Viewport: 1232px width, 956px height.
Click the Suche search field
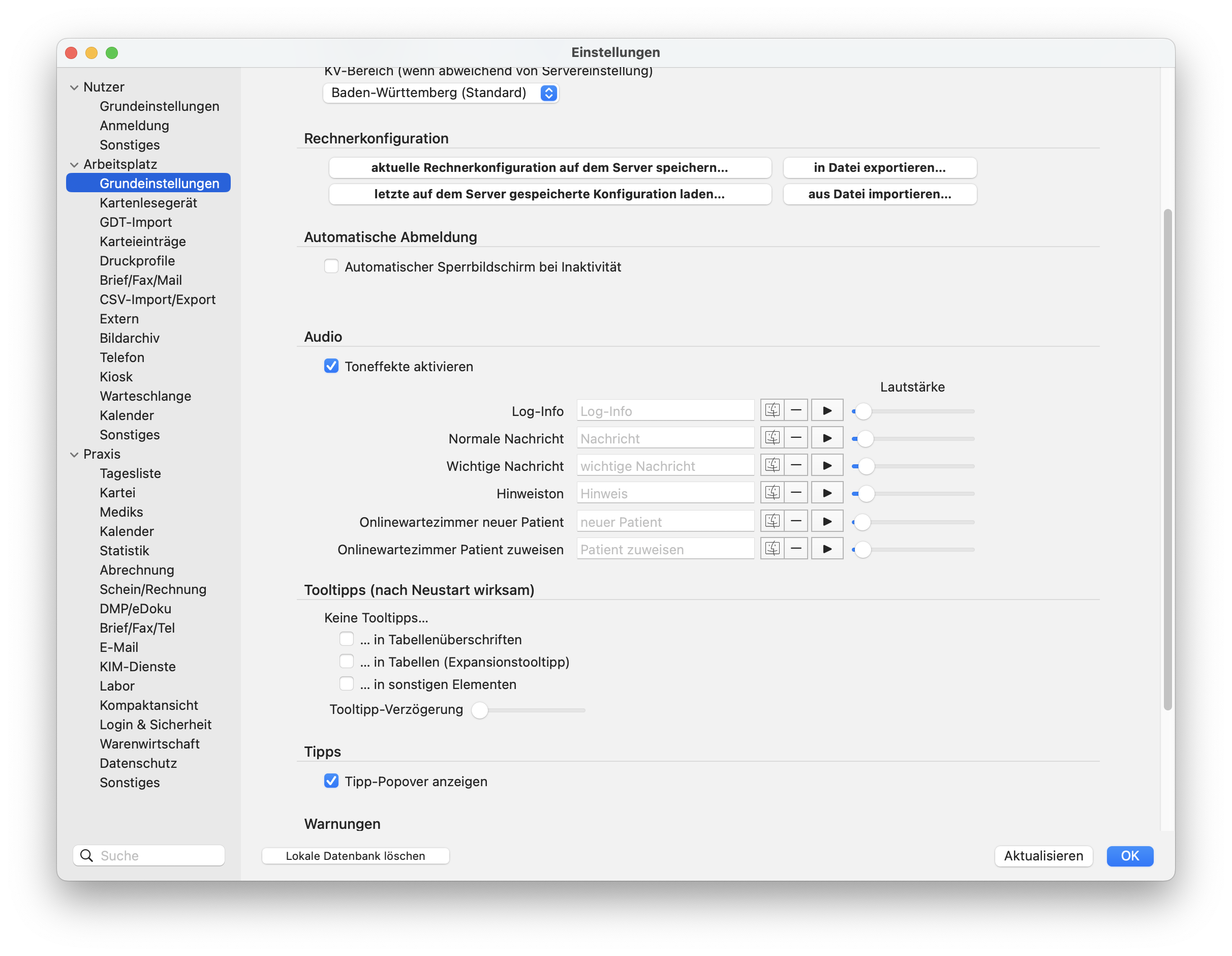[149, 855]
